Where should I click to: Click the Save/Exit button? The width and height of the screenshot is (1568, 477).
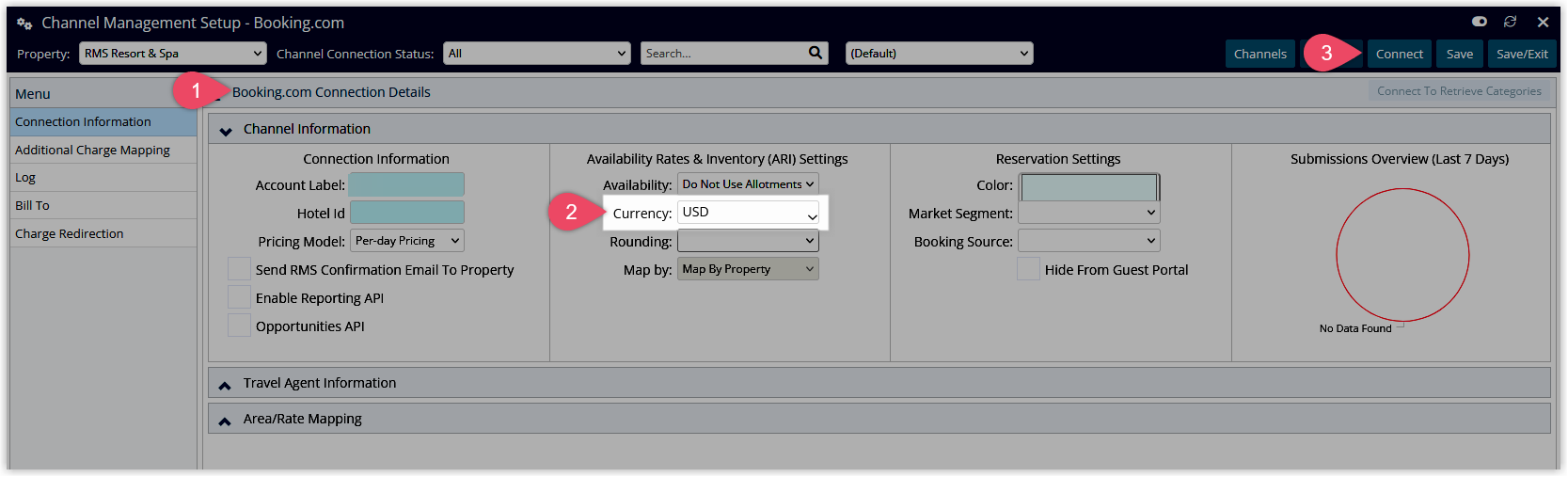click(1522, 54)
